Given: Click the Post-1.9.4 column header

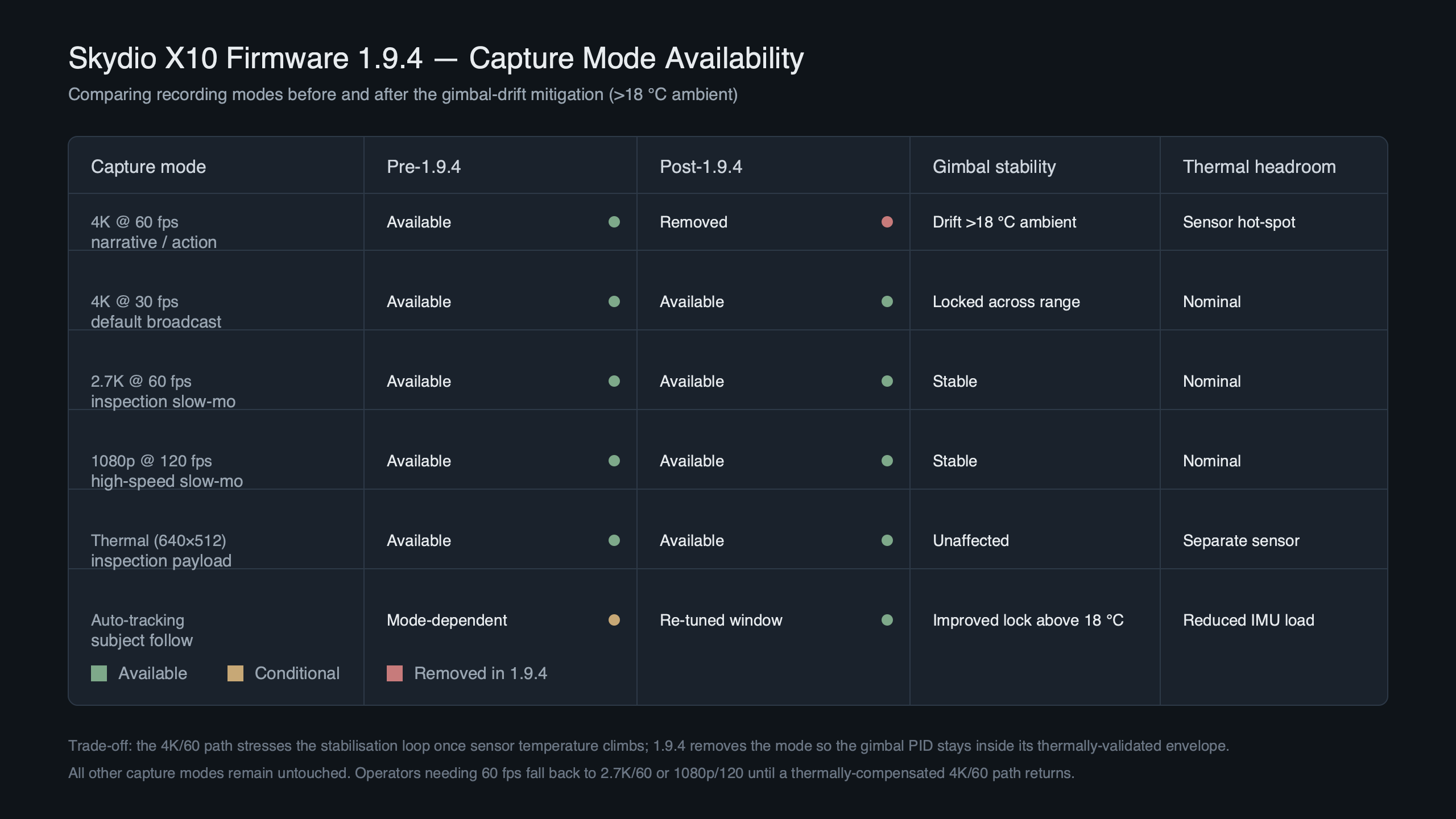Looking at the screenshot, I should [x=701, y=167].
